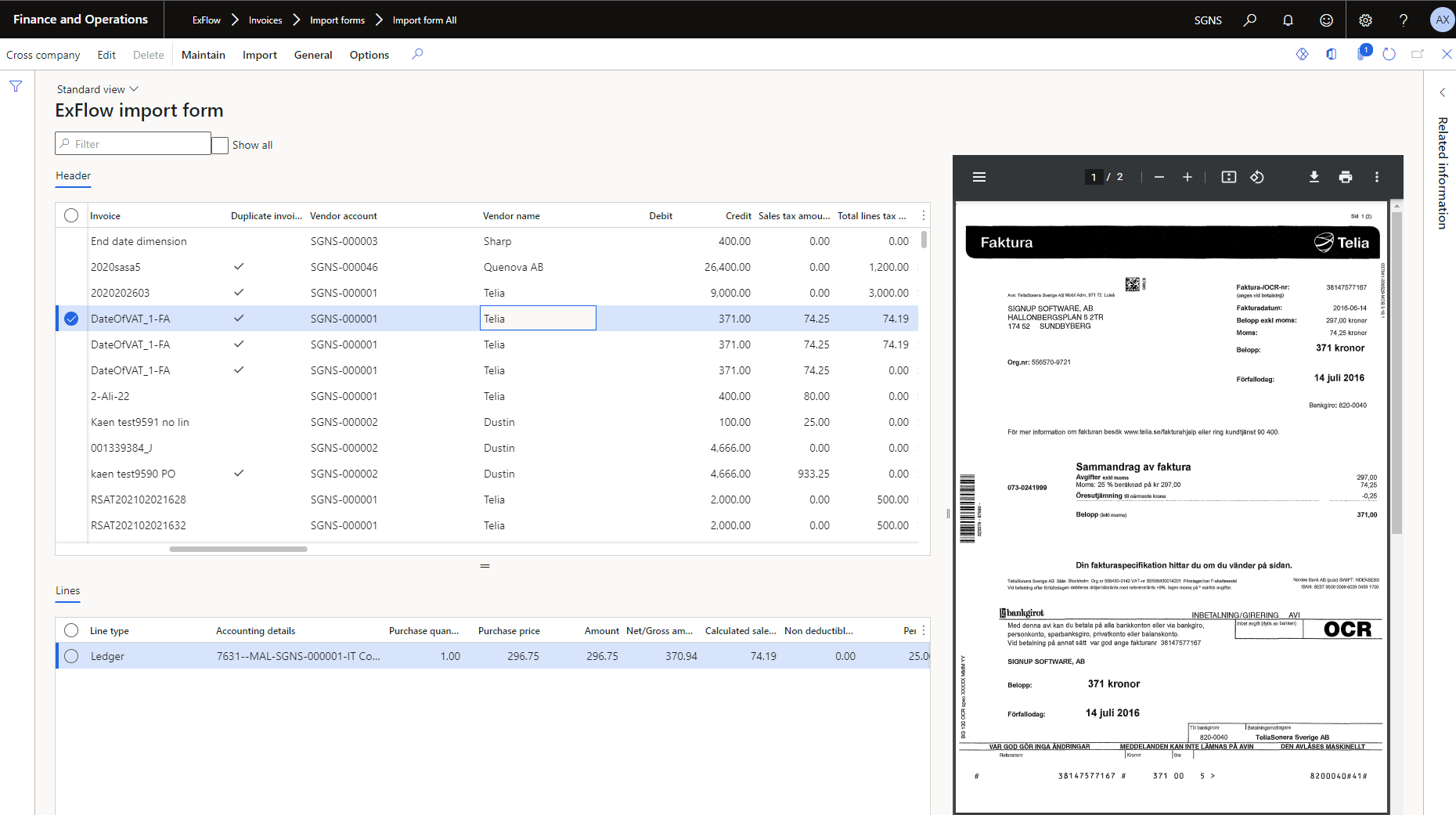The height and width of the screenshot is (815, 1456).
Task: Open help question mark
Action: (x=1404, y=20)
